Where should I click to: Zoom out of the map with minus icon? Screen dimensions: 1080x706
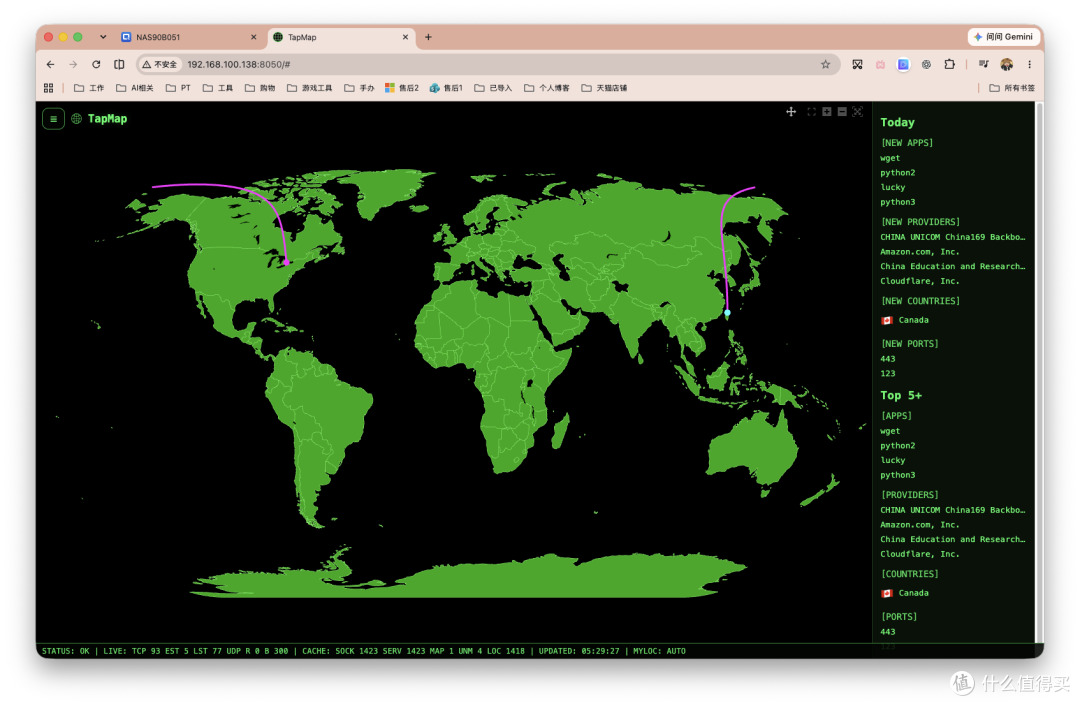pyautogui.click(x=842, y=112)
